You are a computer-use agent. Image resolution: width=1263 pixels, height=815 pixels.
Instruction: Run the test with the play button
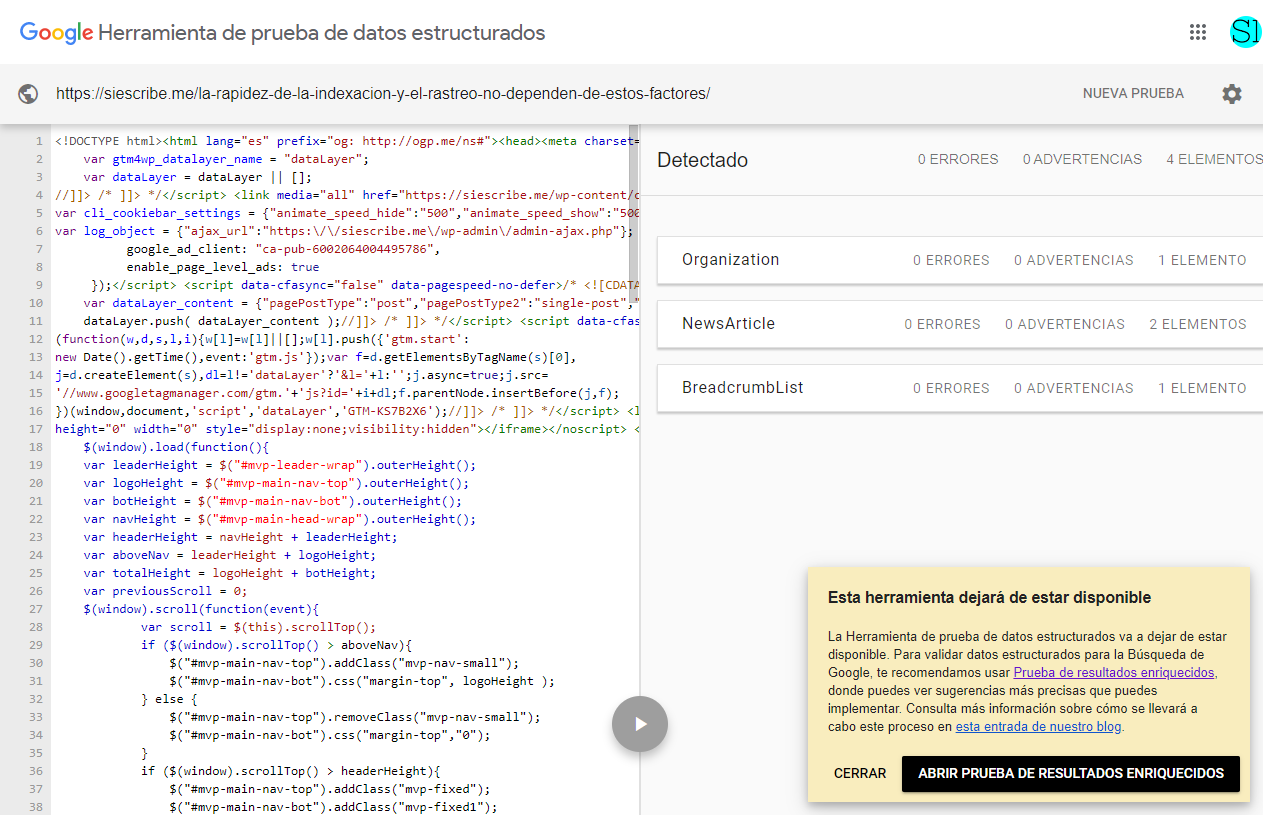tap(640, 724)
